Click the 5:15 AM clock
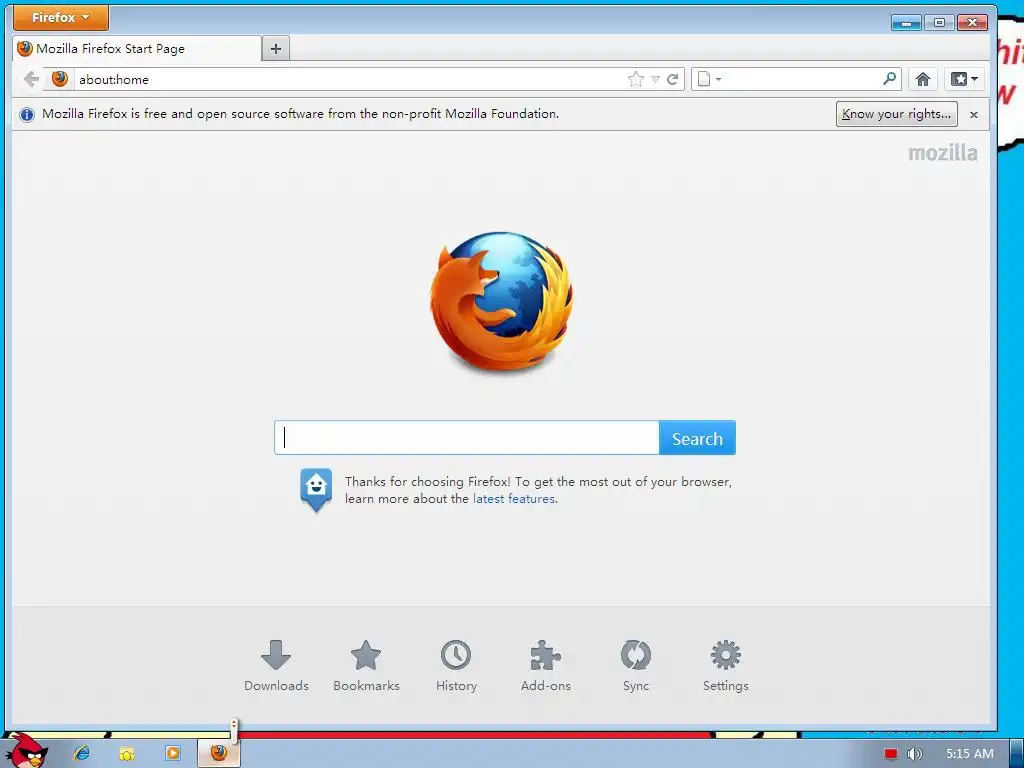 (x=970, y=754)
